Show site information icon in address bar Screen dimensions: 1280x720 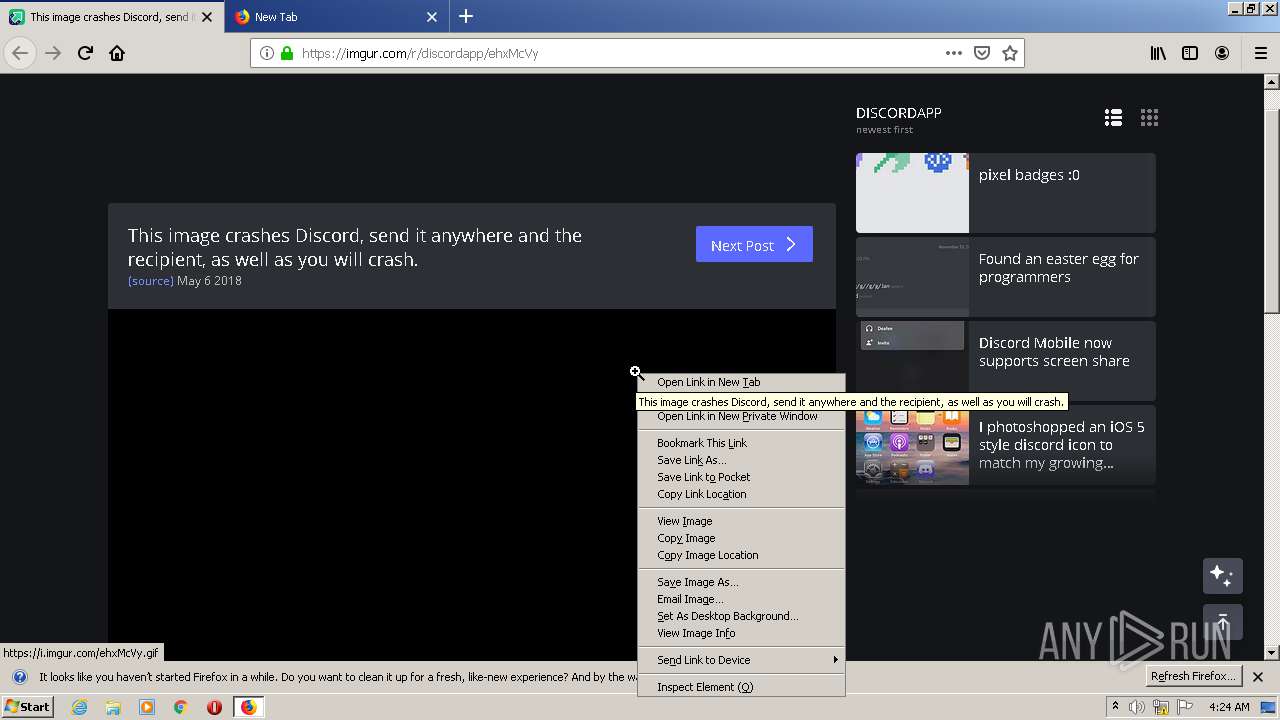tap(267, 53)
